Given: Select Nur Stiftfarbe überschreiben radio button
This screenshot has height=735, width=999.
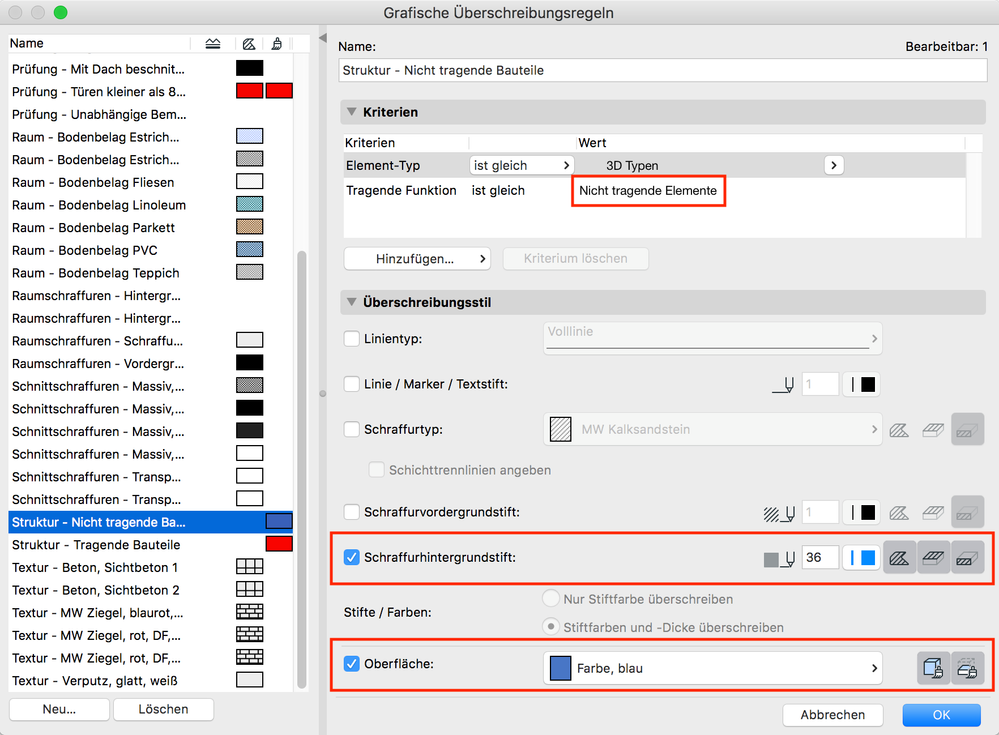Looking at the screenshot, I should (x=550, y=599).
